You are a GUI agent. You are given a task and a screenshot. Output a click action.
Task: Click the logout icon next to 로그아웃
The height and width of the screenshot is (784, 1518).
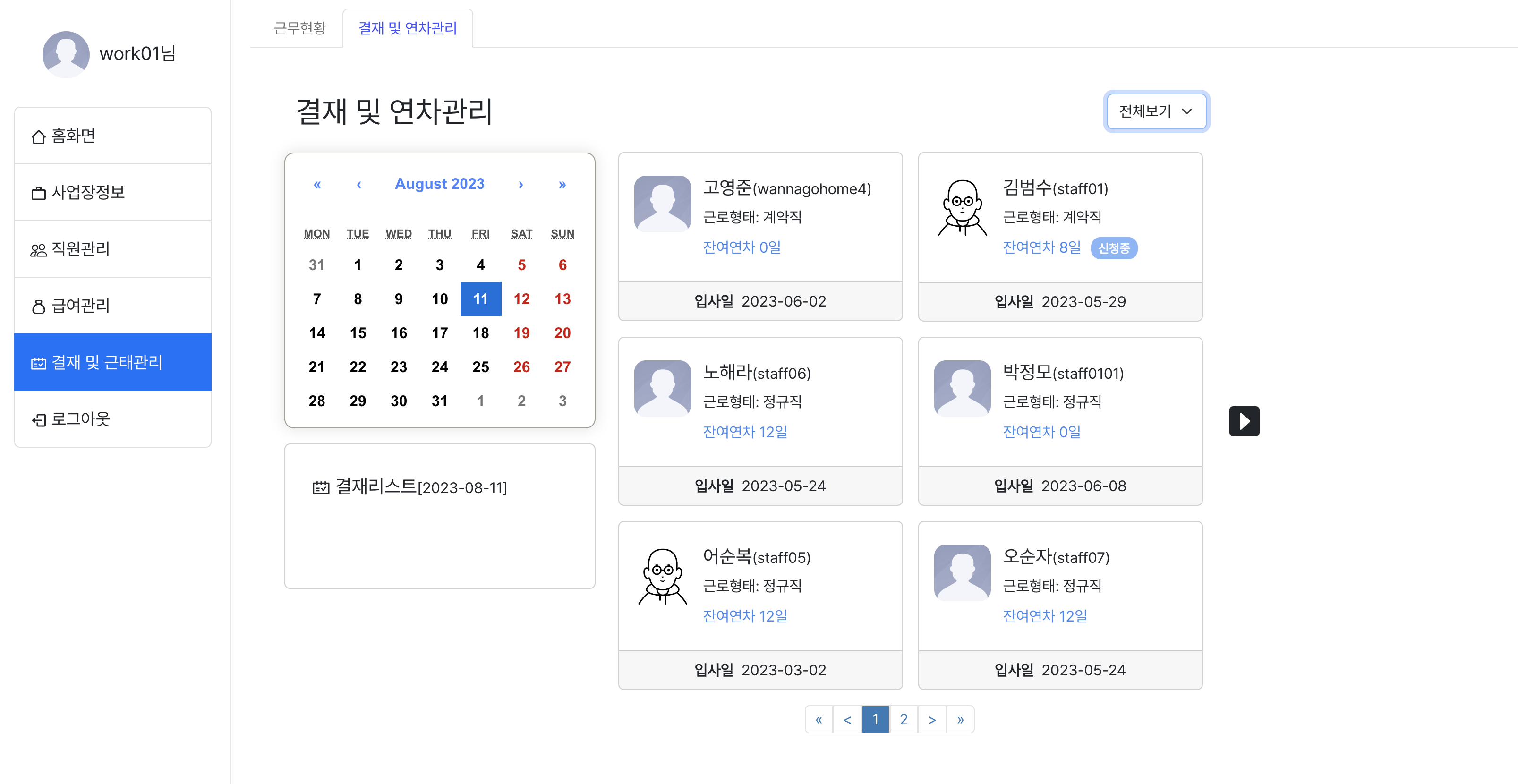point(38,420)
